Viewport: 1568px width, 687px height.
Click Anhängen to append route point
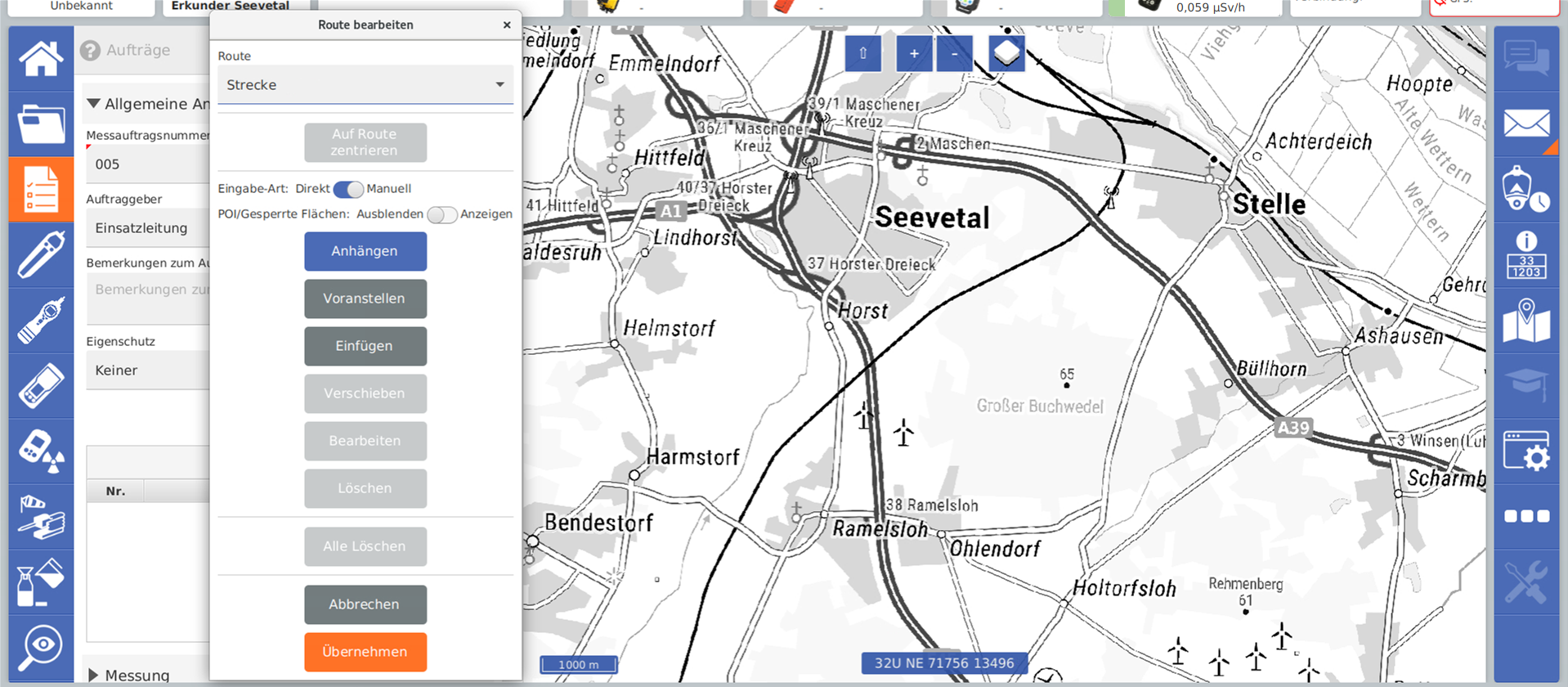coord(365,251)
